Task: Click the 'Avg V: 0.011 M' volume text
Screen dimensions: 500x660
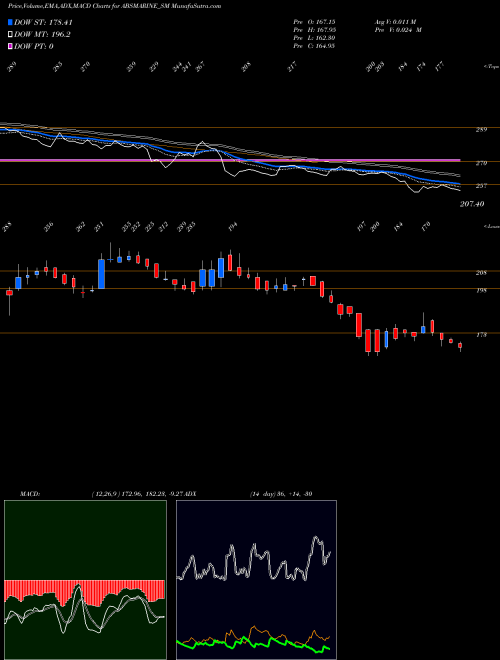Action: pyautogui.click(x=395, y=21)
